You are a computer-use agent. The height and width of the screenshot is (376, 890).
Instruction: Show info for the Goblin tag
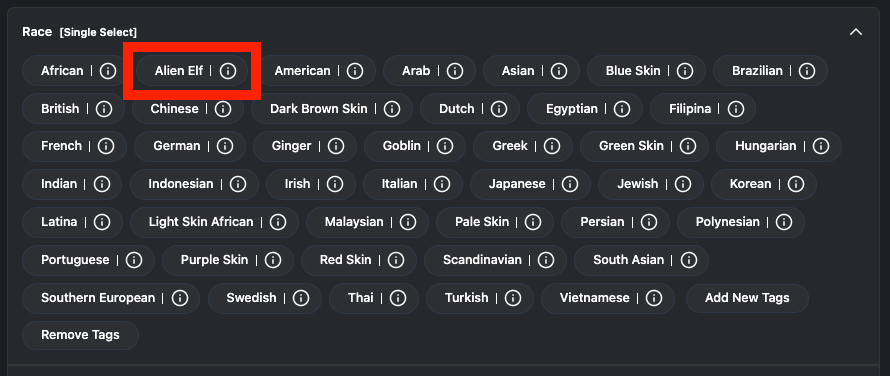(x=445, y=147)
